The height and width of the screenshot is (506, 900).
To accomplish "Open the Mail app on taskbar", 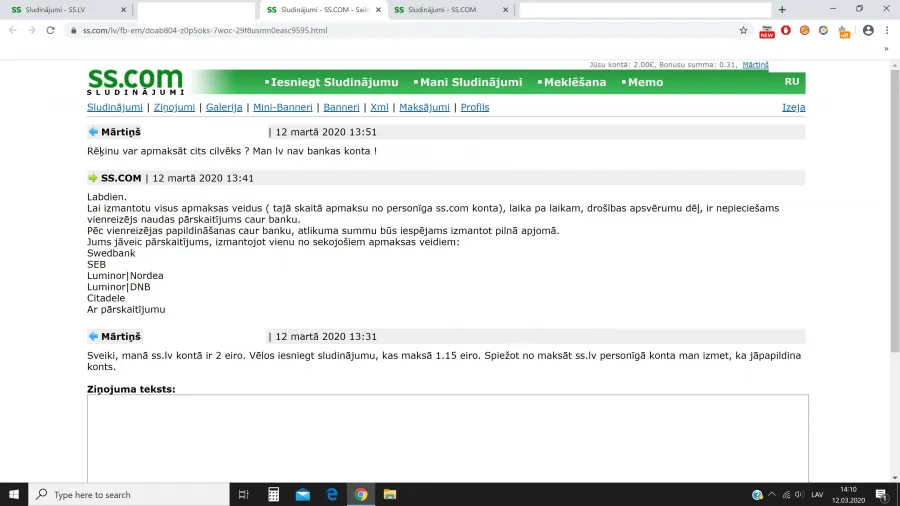I will tap(303, 495).
